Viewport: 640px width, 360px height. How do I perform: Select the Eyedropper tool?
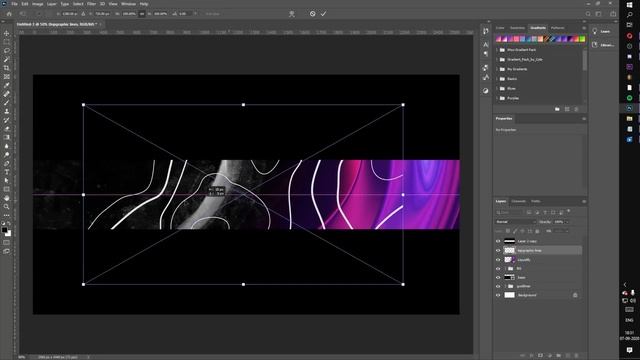pyautogui.click(x=7, y=85)
